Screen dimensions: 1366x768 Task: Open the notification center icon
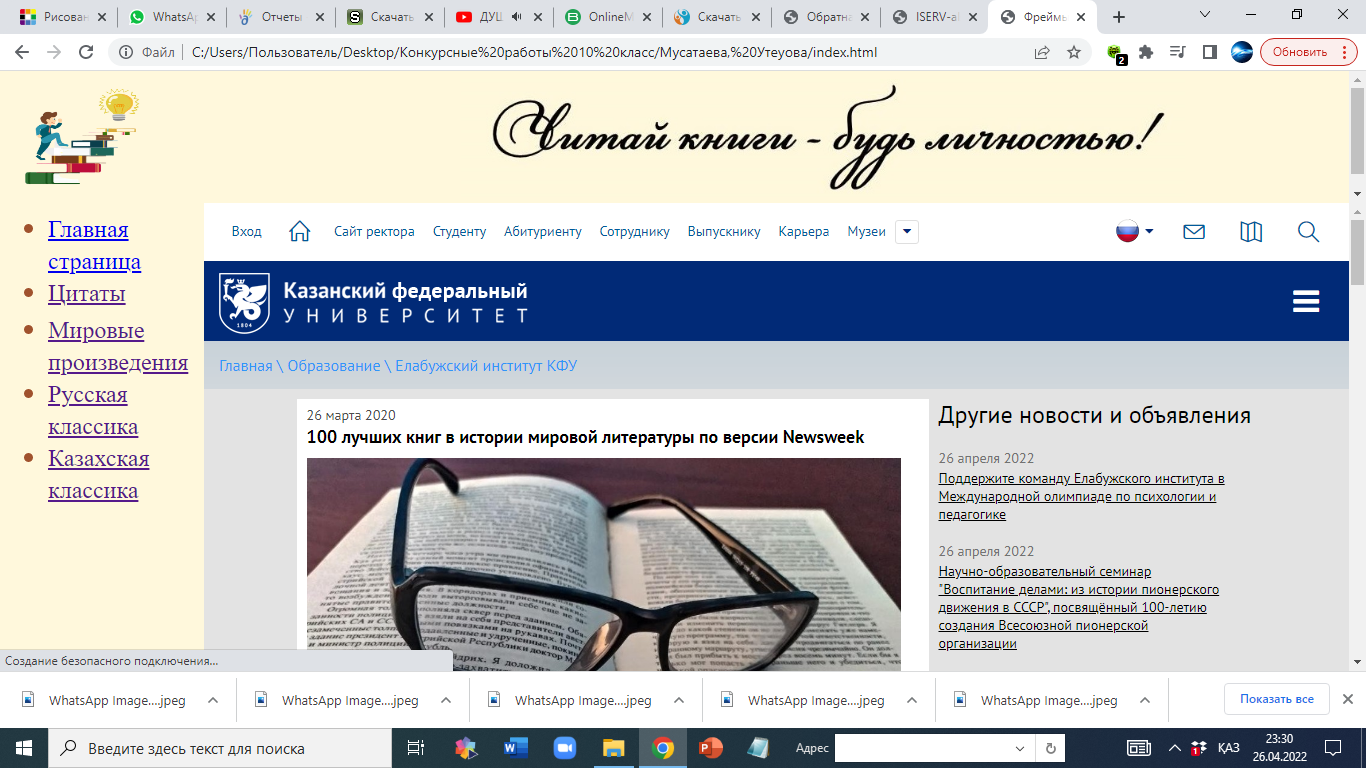1332,747
